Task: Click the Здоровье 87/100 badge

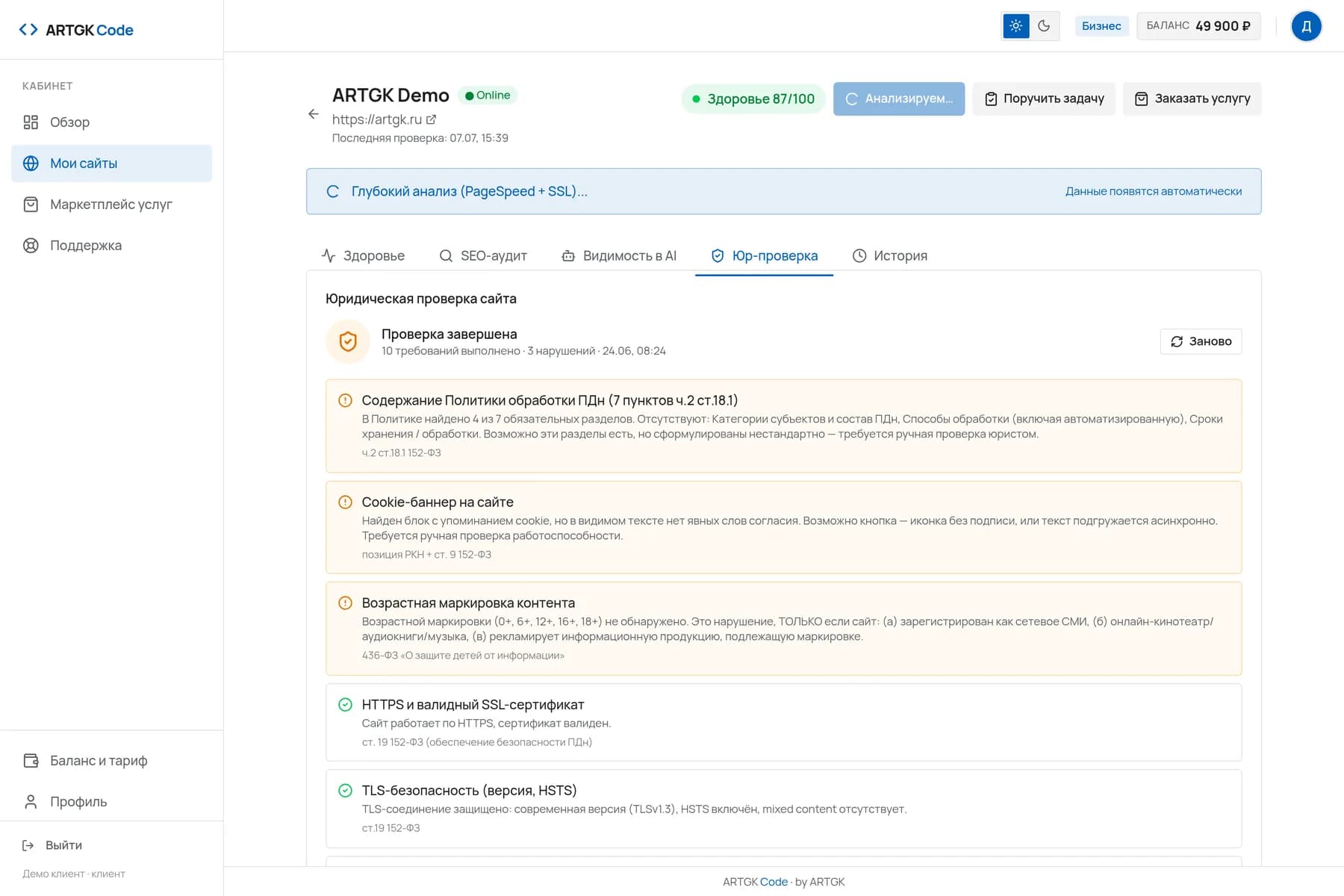Action: pyautogui.click(x=753, y=99)
